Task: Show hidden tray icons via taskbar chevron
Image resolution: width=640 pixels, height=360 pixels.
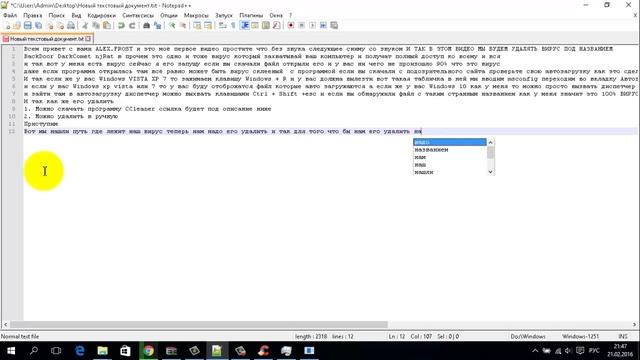Action: (535, 351)
